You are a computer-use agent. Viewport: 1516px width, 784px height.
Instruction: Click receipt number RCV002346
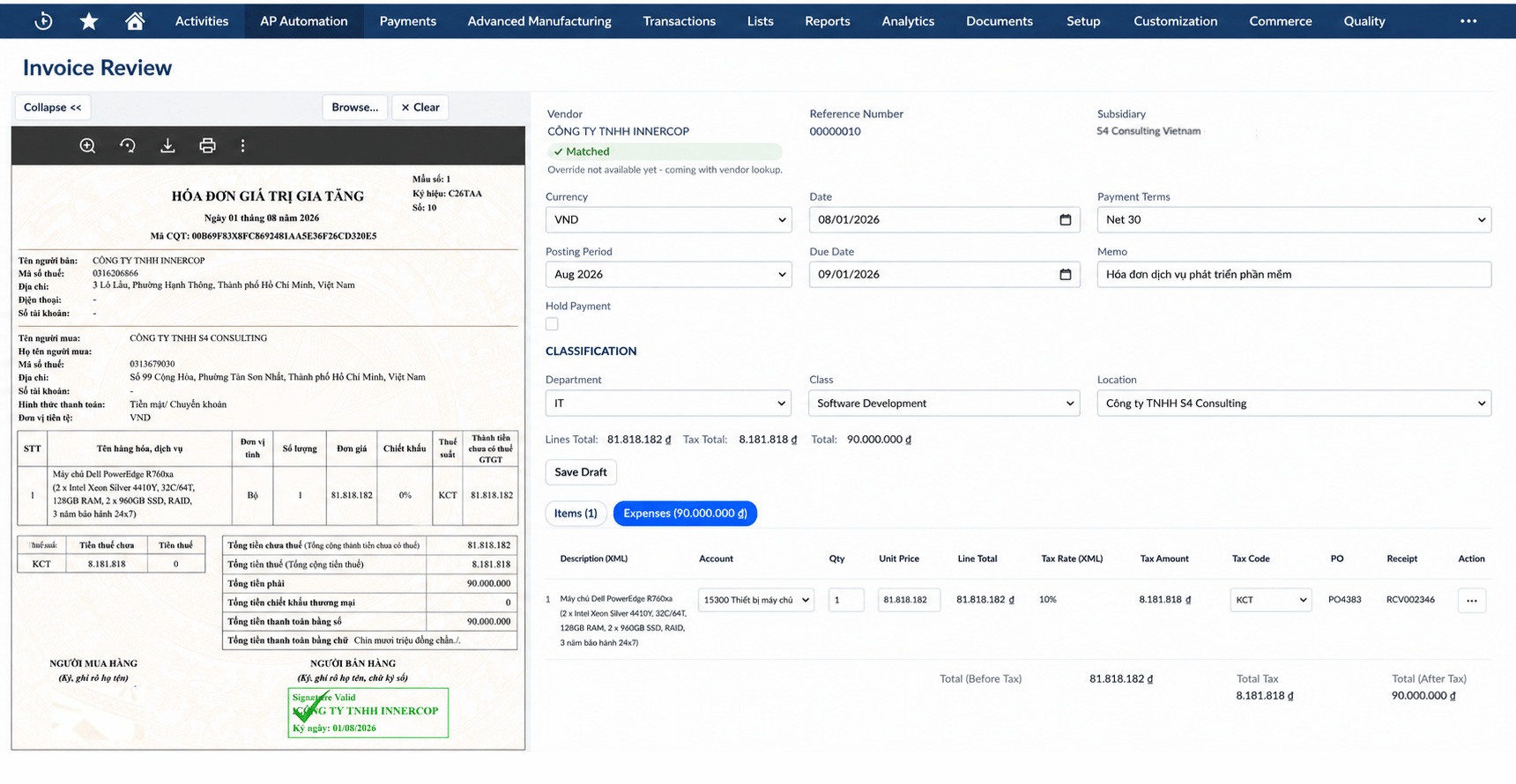pyautogui.click(x=1410, y=600)
